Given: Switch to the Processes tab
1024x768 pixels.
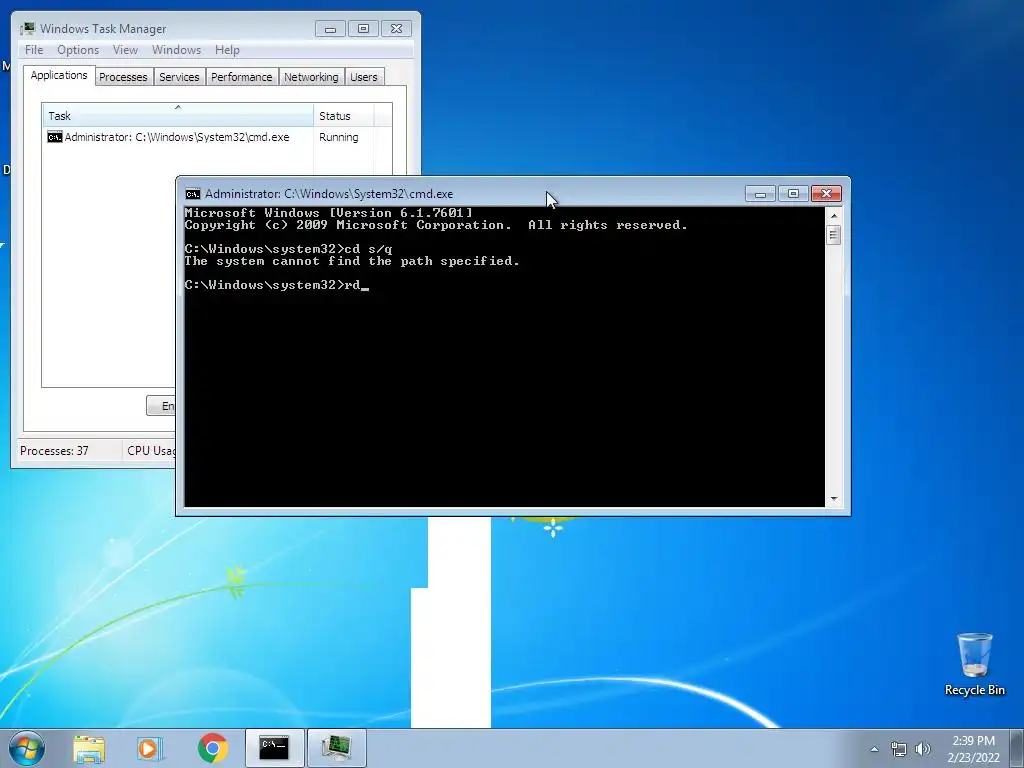Looking at the screenshot, I should tap(123, 77).
